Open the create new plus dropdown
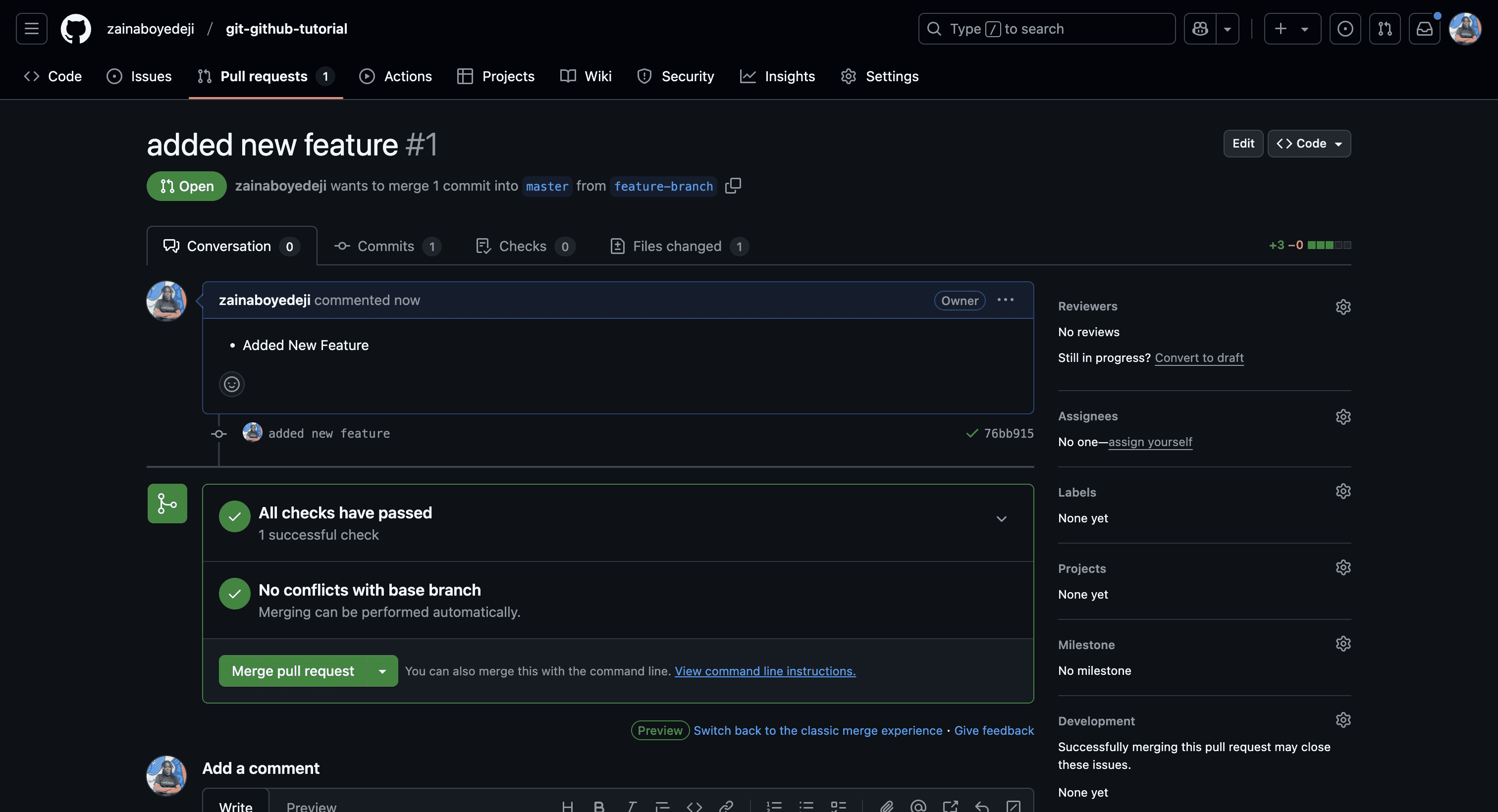This screenshot has width=1498, height=812. pos(1291,29)
